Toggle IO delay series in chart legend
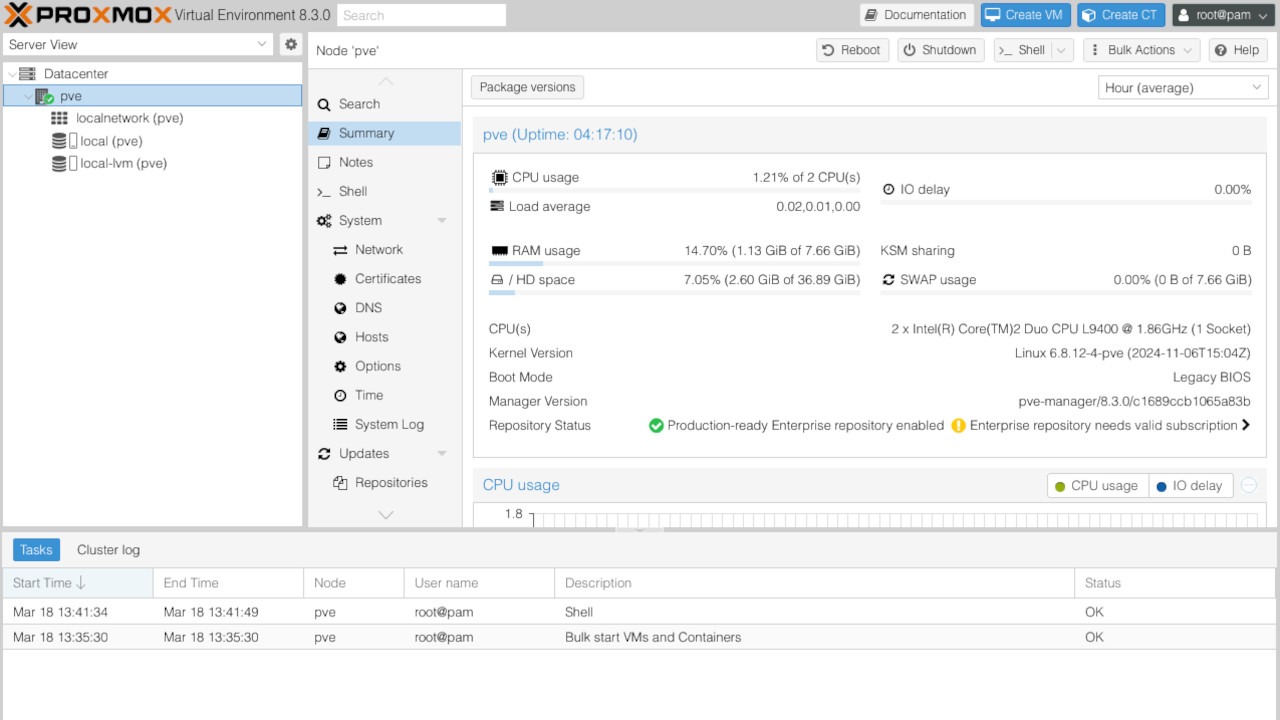The width and height of the screenshot is (1280, 720). 1190,486
